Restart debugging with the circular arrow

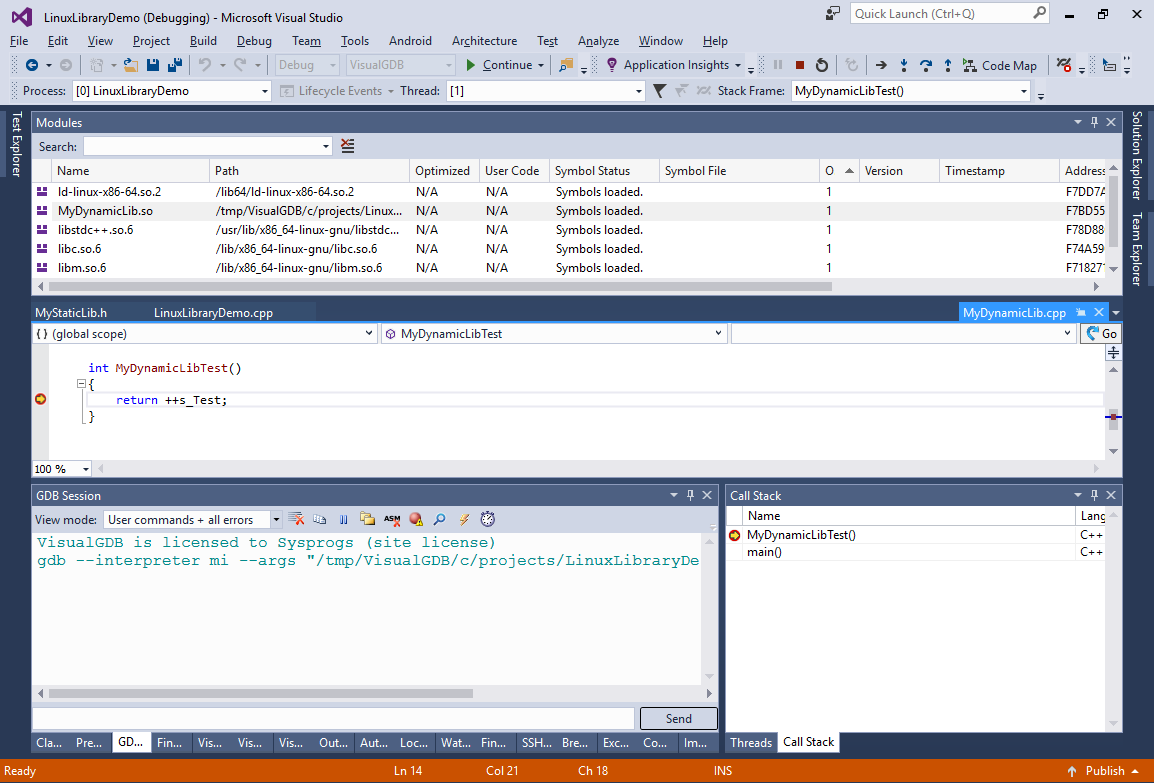click(822, 65)
